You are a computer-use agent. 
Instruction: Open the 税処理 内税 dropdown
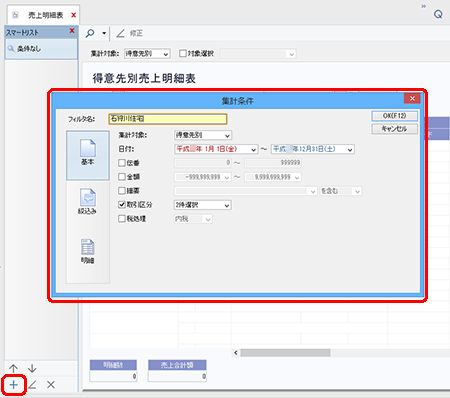point(193,219)
